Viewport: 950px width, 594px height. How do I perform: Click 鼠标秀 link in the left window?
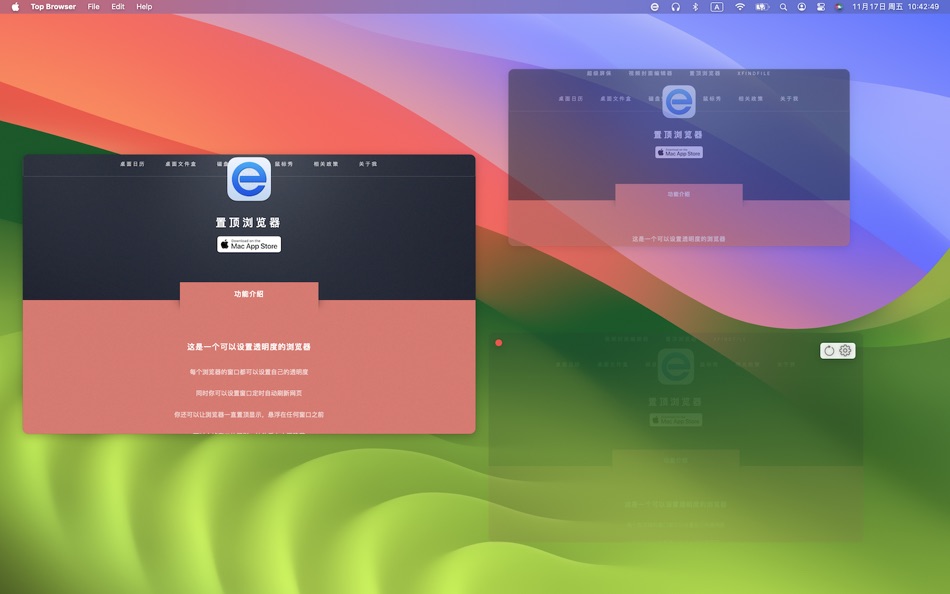click(284, 164)
